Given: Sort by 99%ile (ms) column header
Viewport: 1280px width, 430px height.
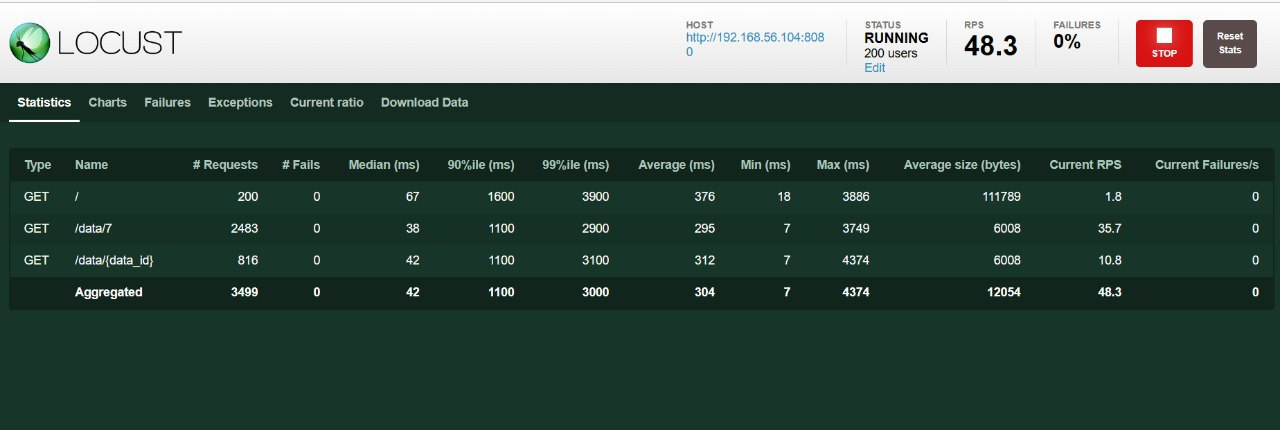Looking at the screenshot, I should coord(575,165).
